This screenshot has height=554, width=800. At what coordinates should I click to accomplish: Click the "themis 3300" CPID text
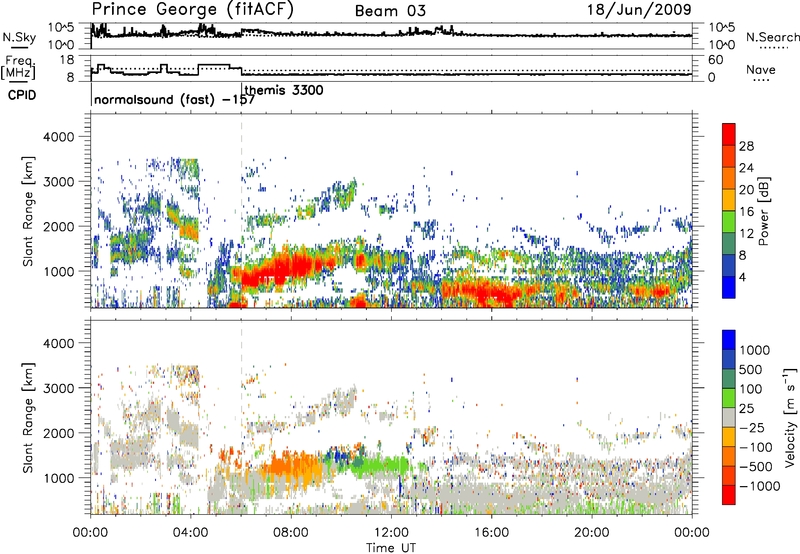284,90
